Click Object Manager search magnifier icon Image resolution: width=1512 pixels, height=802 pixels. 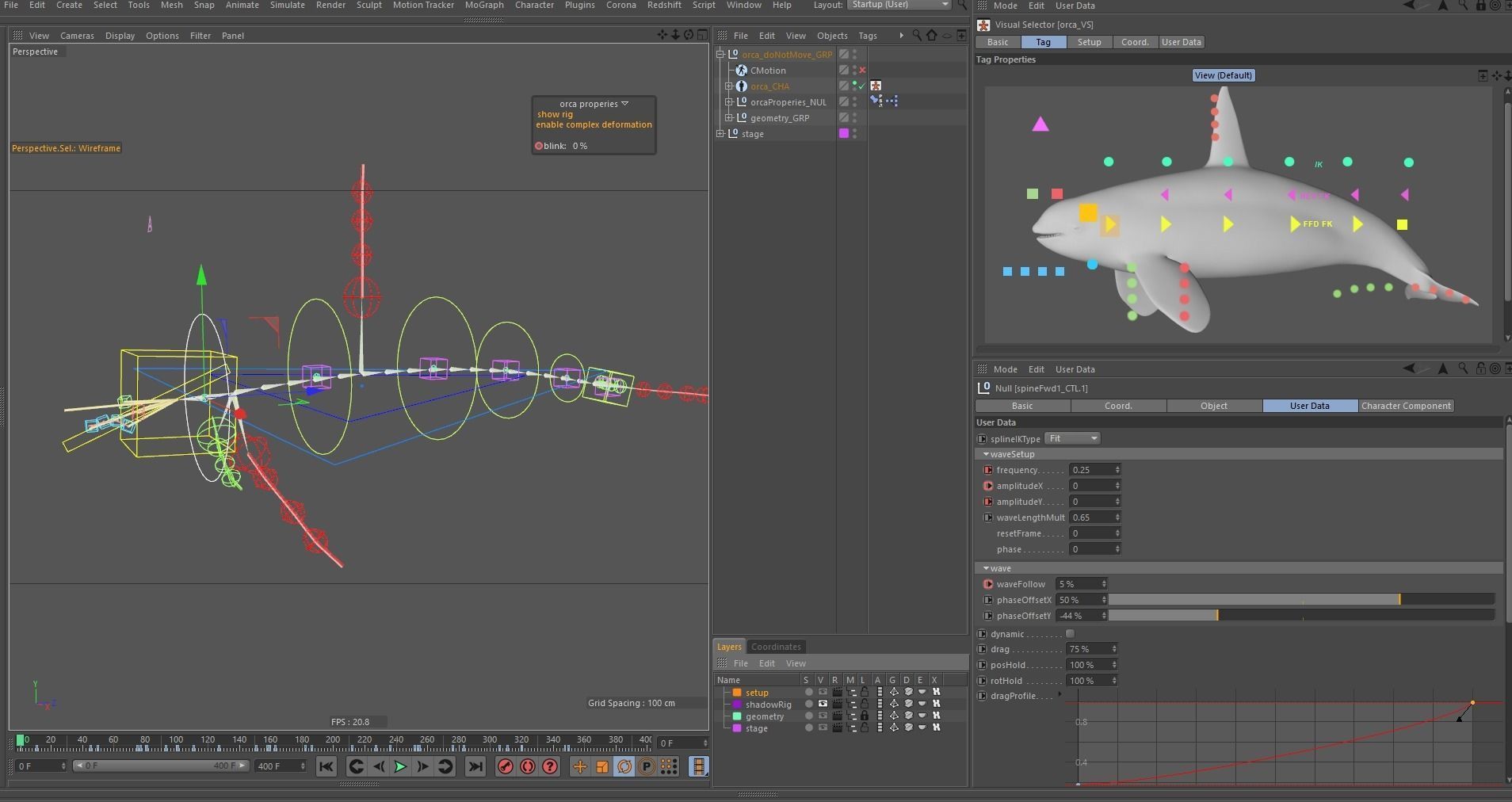[917, 35]
